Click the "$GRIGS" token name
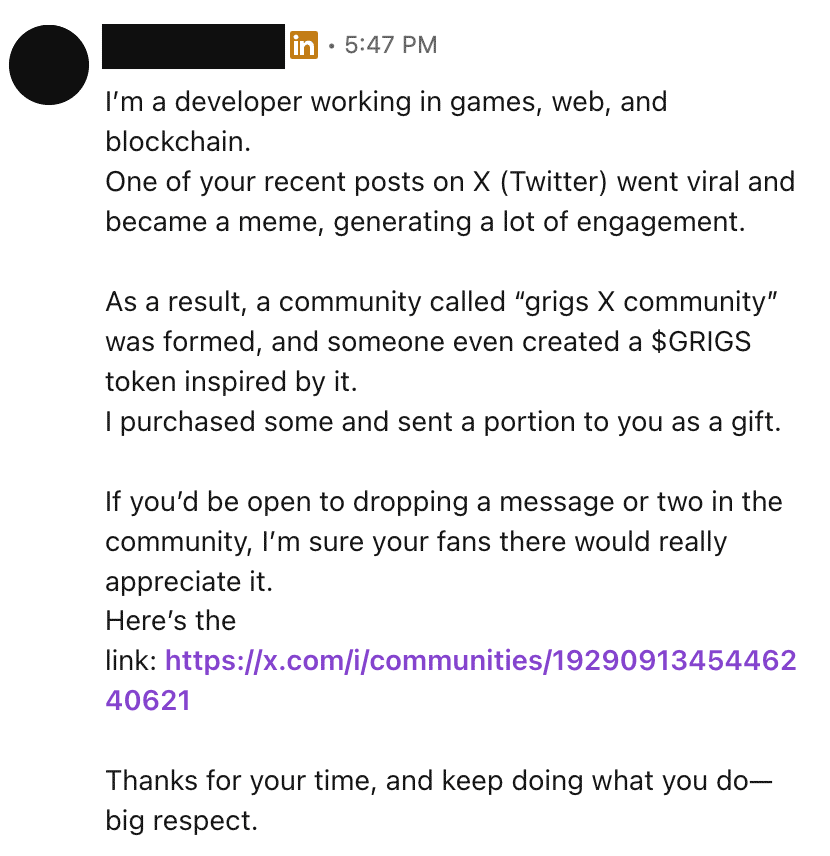Viewport: 830px width, 856px height. [700, 341]
